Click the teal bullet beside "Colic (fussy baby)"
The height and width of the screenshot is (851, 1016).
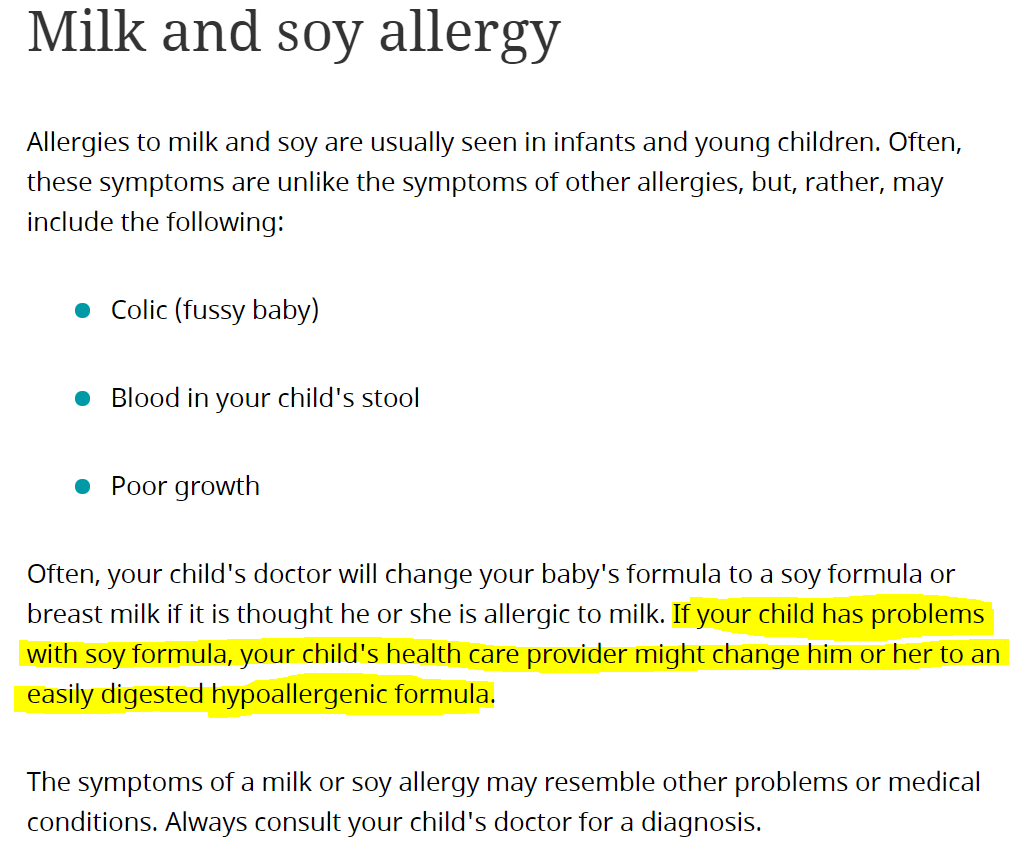tap(83, 311)
